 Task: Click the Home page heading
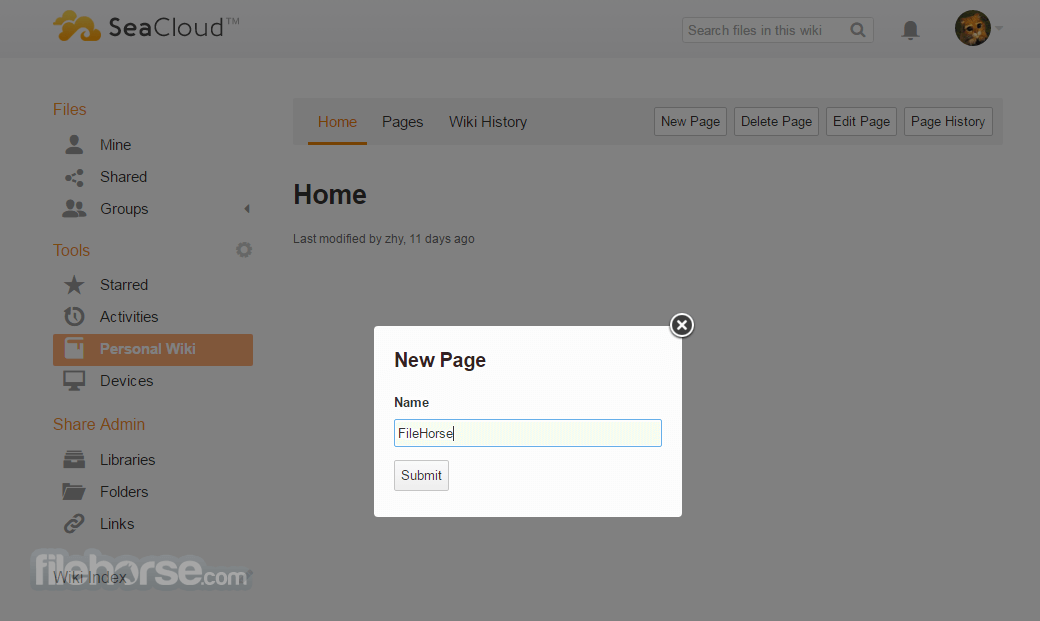coord(330,195)
